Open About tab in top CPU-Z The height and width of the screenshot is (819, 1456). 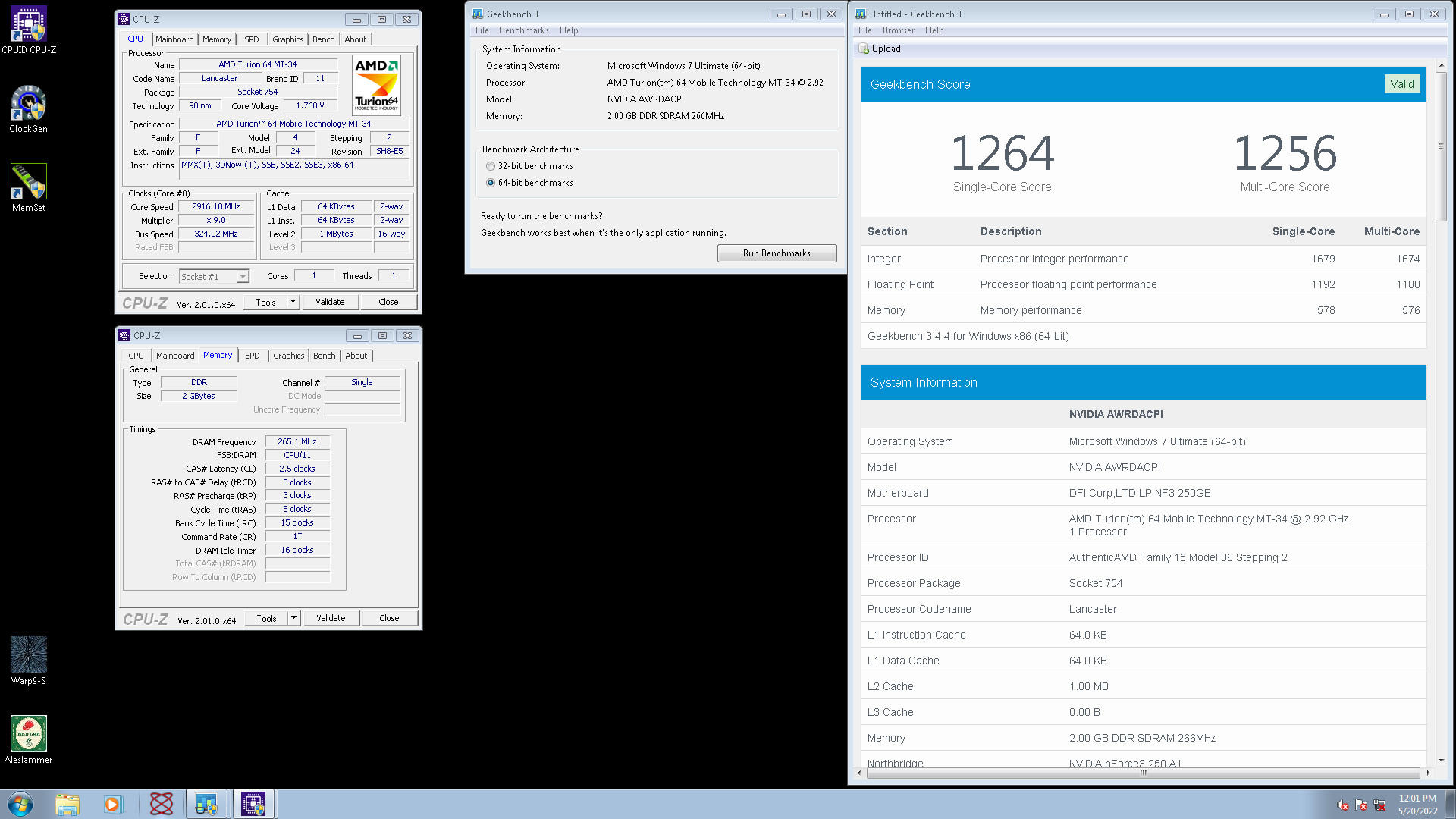click(x=356, y=39)
